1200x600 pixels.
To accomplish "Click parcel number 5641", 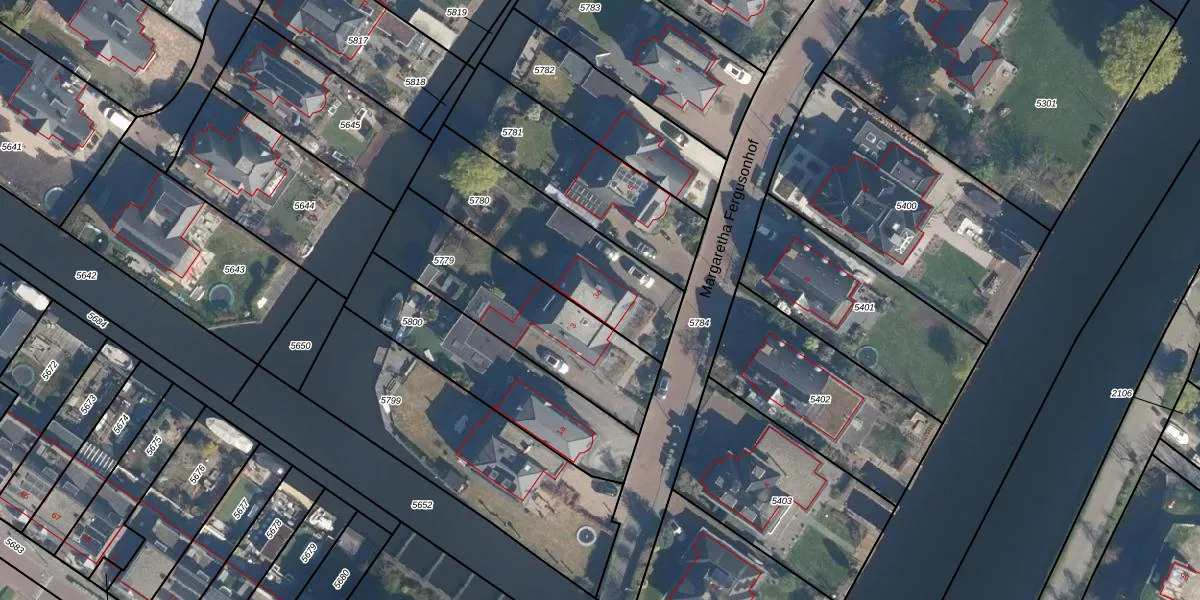I will coord(12,147).
